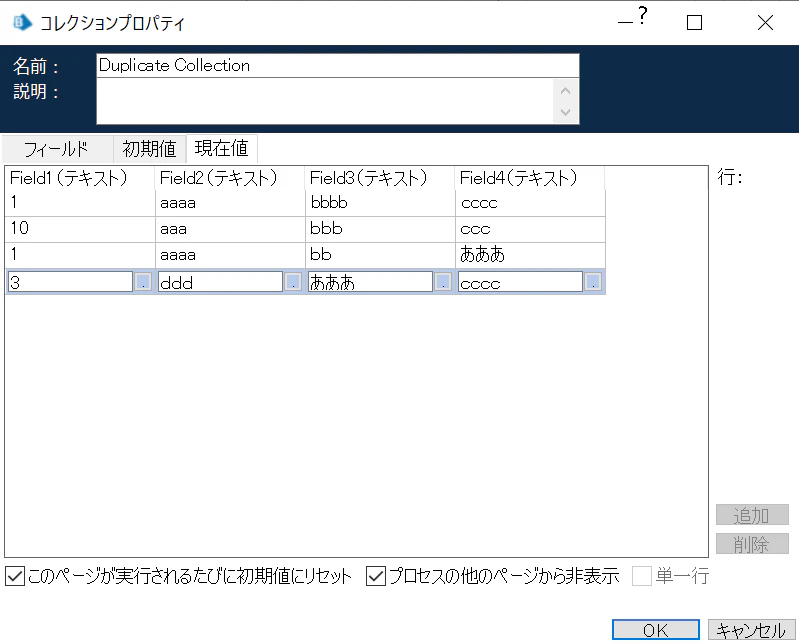Select the Field4 (テキスト) column header
This screenshot has height=644, width=799.
click(529, 178)
